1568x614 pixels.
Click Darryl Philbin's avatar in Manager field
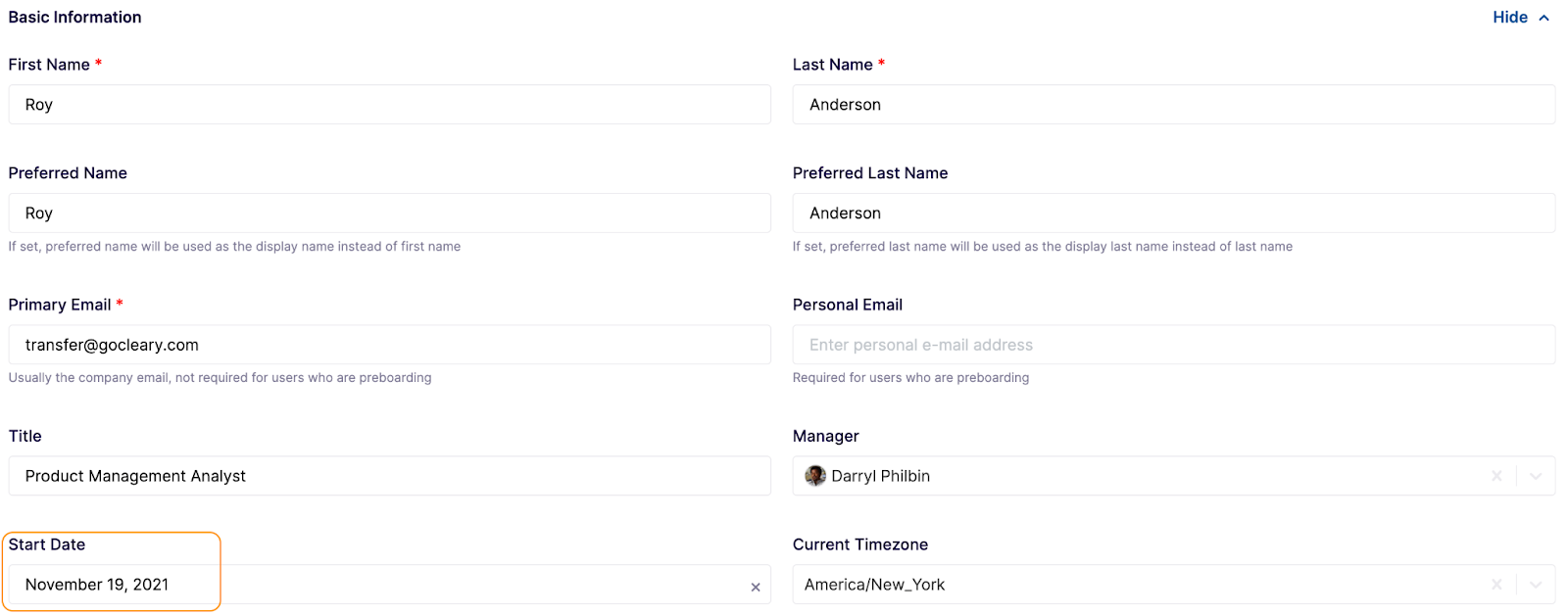pos(815,476)
